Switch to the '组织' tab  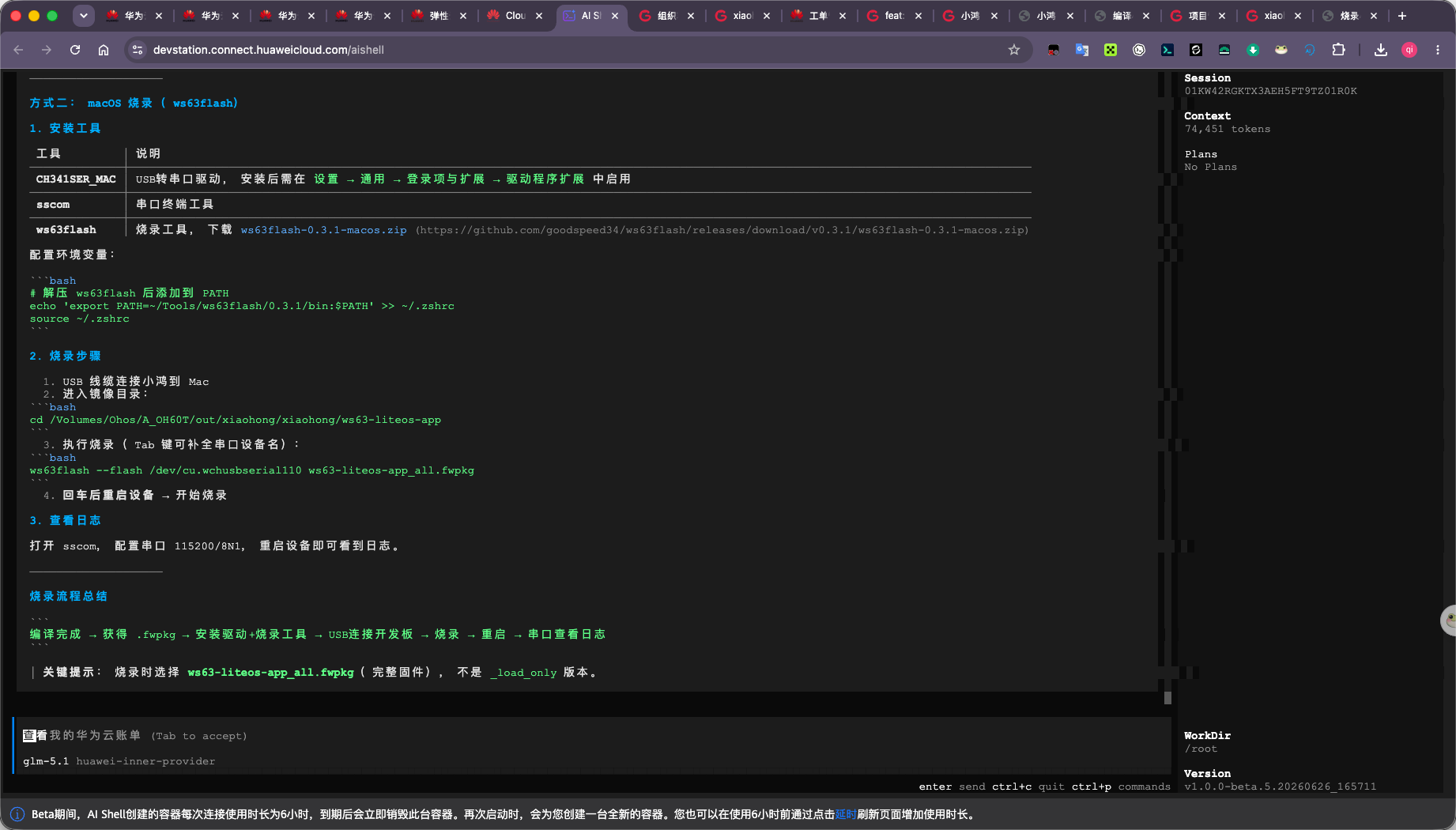[x=666, y=16]
